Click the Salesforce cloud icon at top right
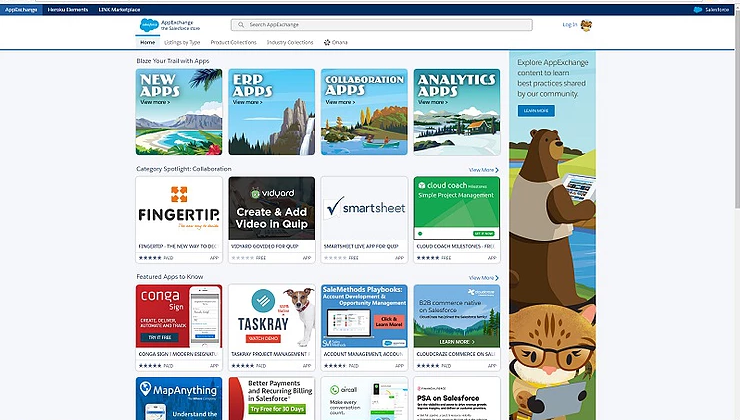740x420 pixels. click(x=698, y=9)
